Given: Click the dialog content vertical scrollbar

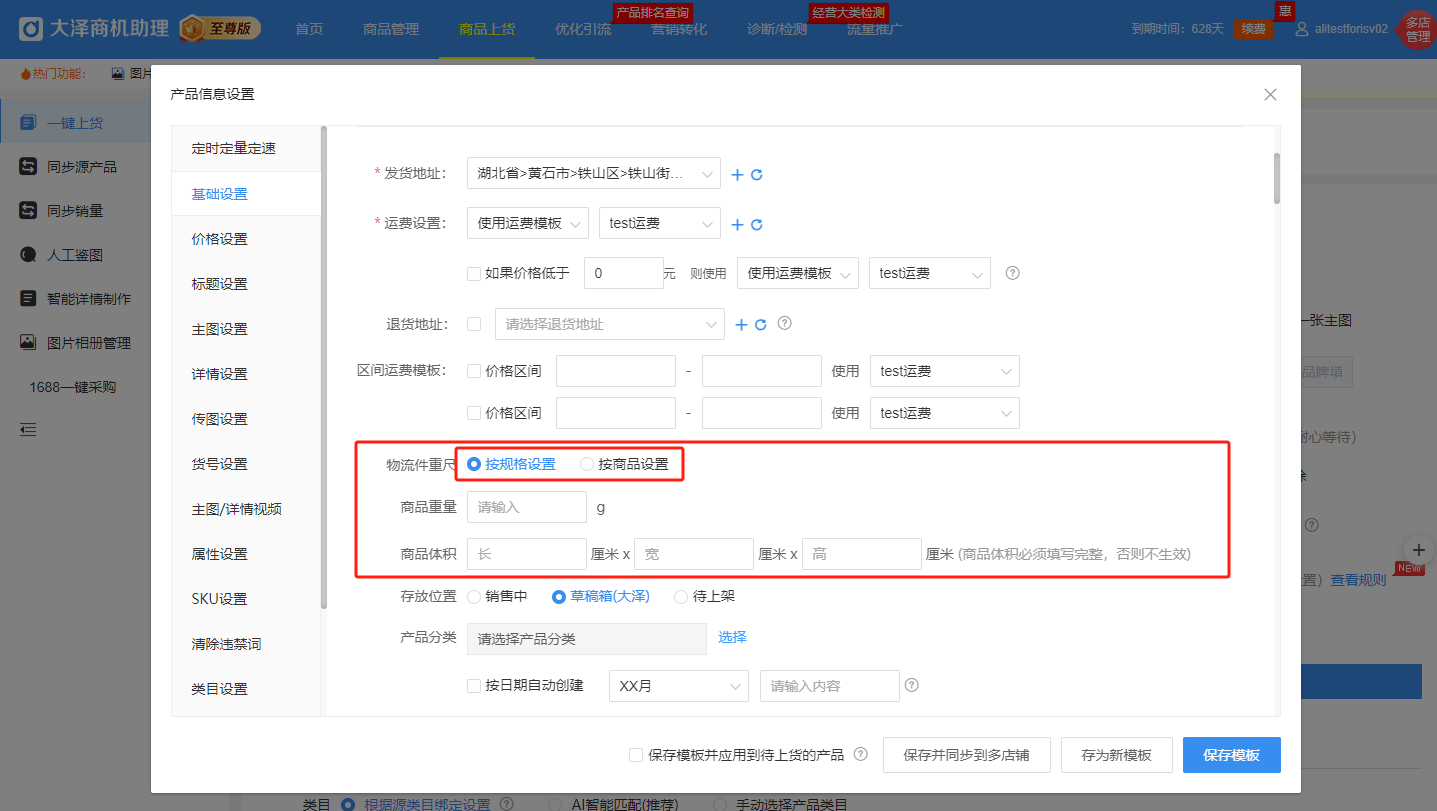Looking at the screenshot, I should (x=1276, y=178).
